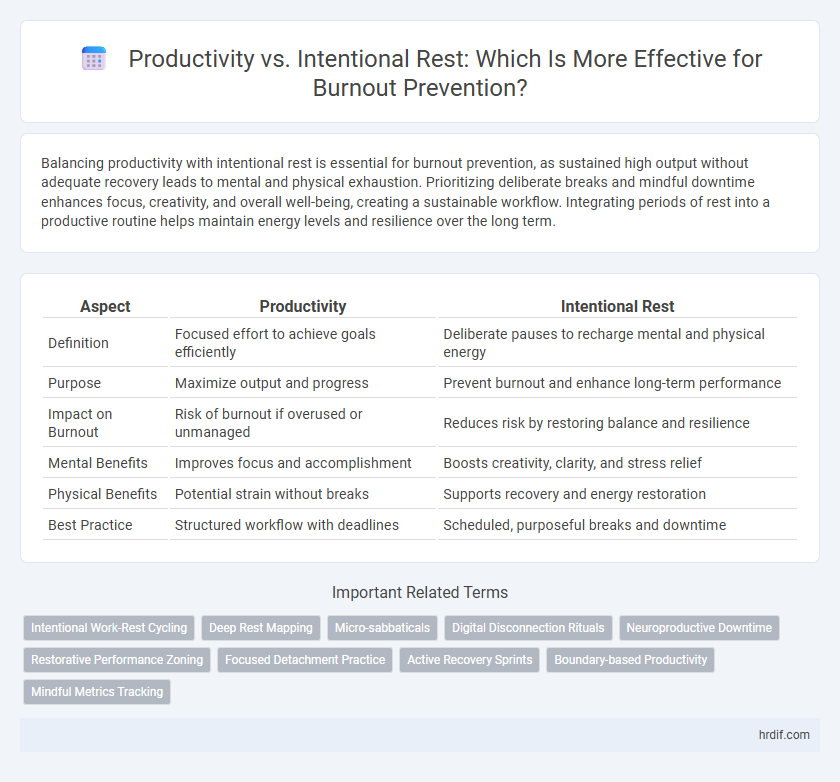Click the Boundary-based Productivity tag
840x782 pixels.
pos(631,660)
